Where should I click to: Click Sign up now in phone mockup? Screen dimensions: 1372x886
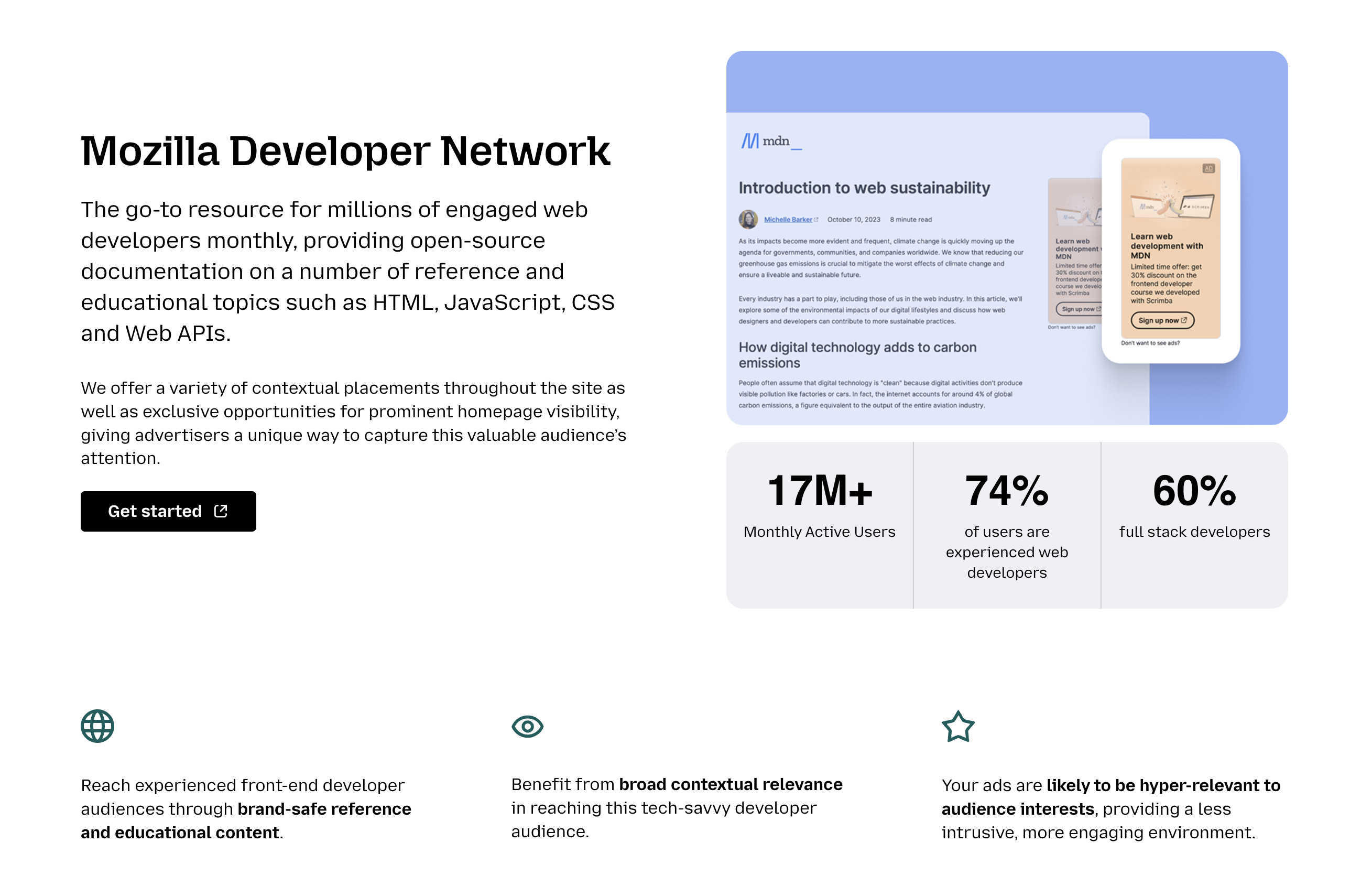[x=1162, y=320]
